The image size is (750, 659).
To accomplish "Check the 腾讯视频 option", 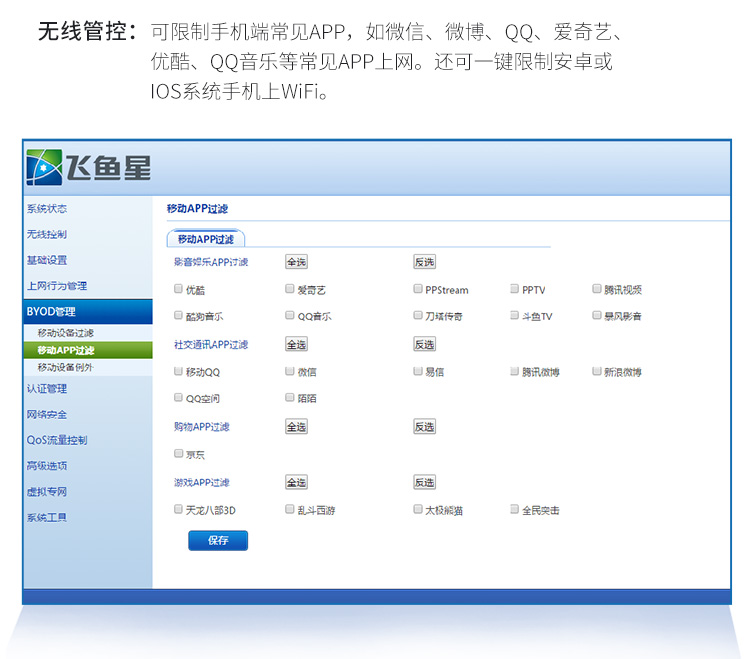I will click(597, 288).
